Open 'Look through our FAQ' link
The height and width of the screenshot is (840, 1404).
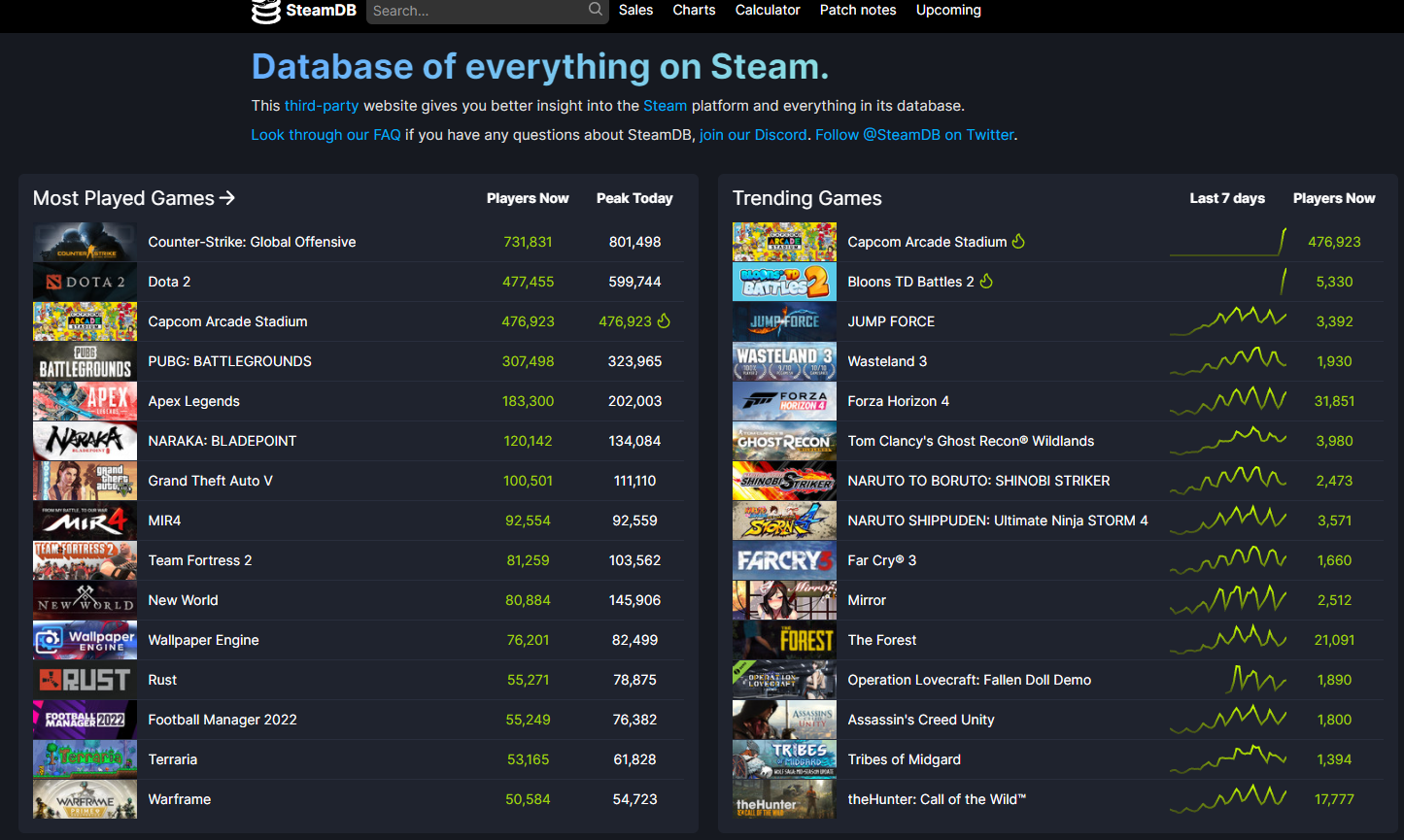(x=325, y=135)
